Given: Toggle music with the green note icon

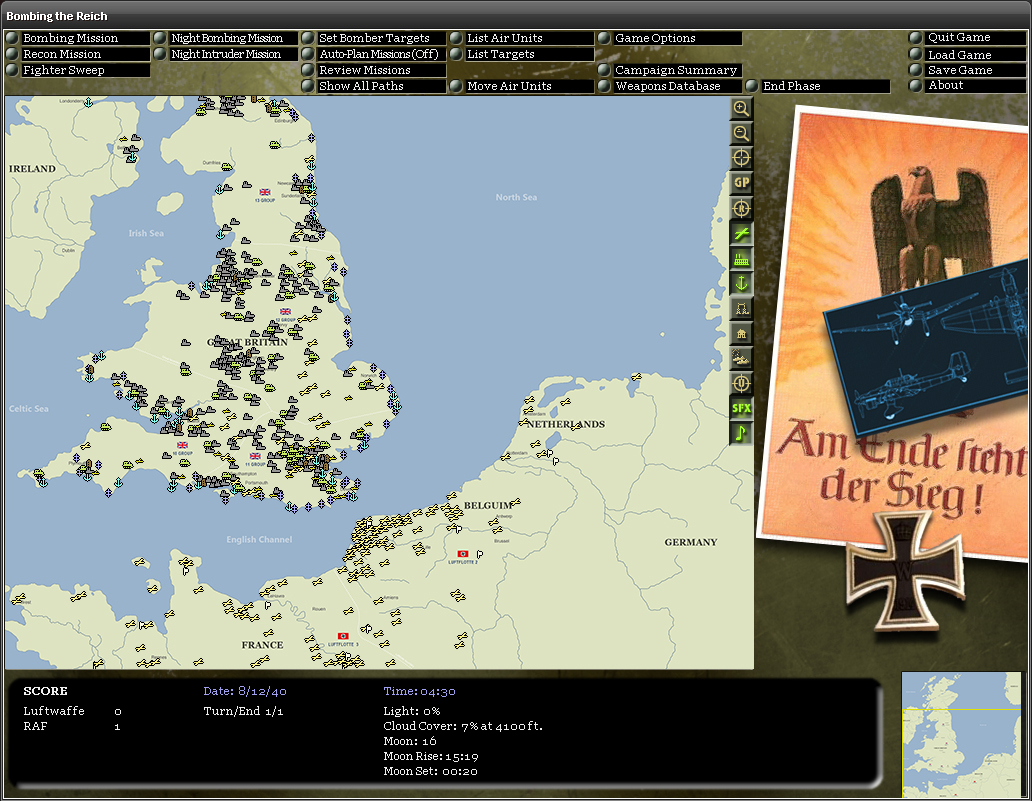Looking at the screenshot, I should (741, 434).
